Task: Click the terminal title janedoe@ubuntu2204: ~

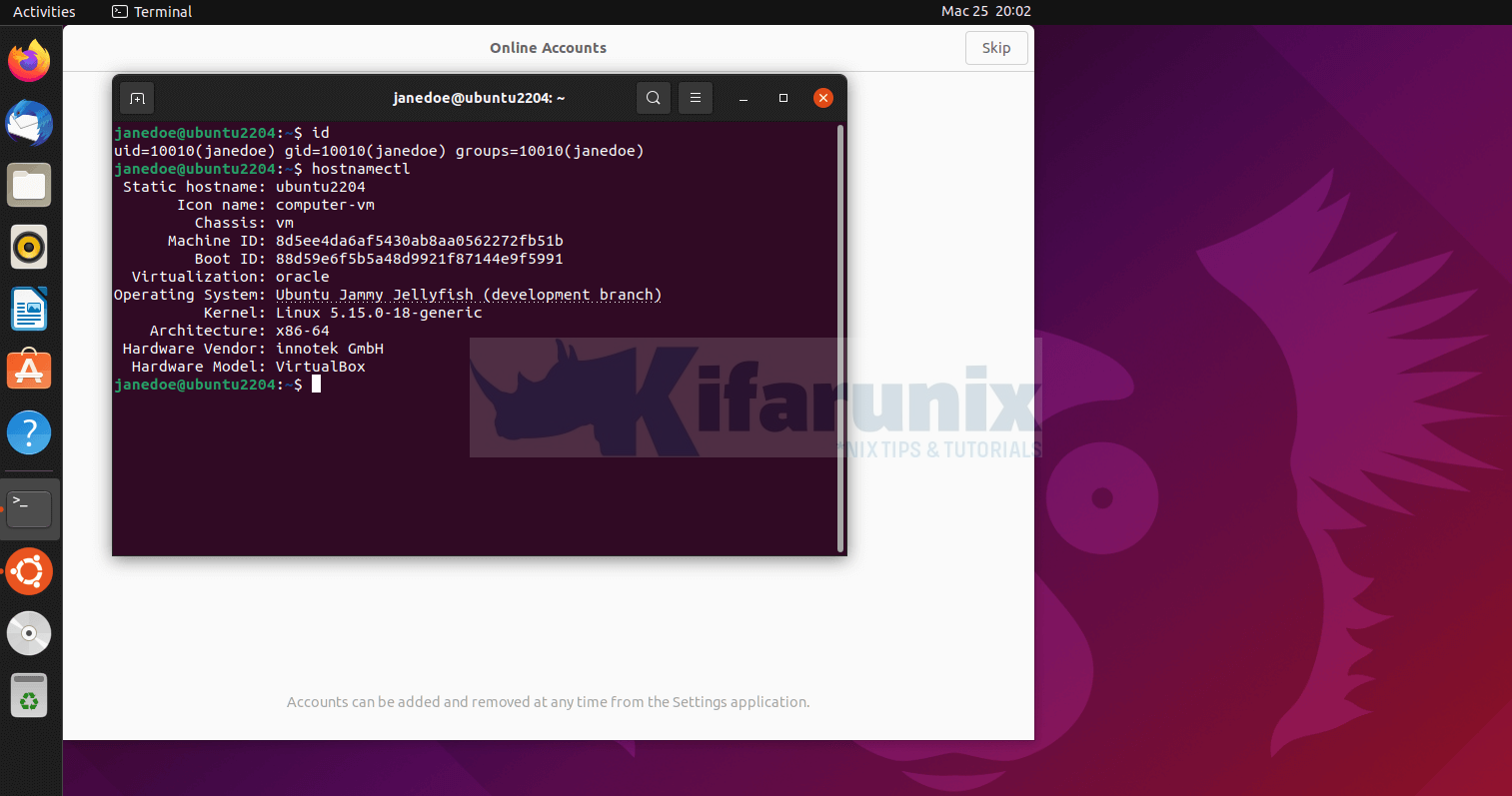Action: point(479,98)
